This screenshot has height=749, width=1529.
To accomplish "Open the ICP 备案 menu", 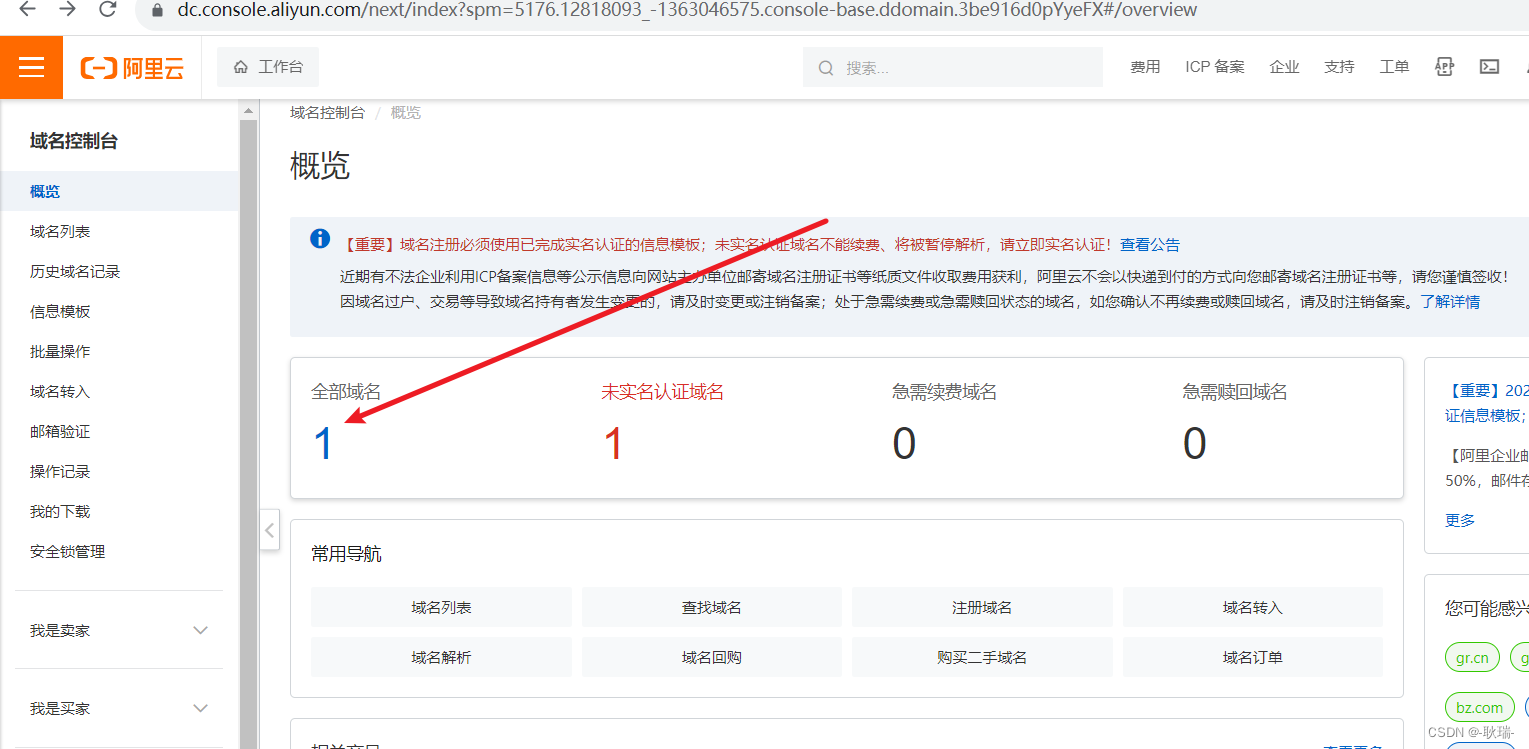I will [x=1215, y=67].
